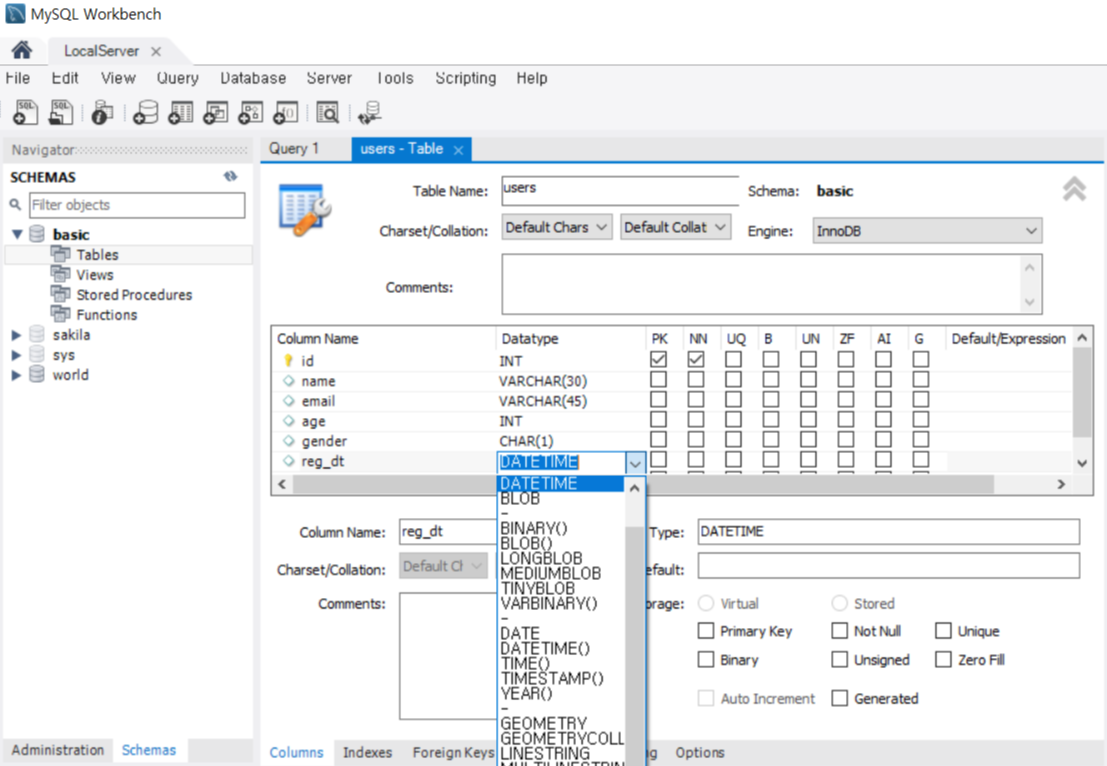
Task: Click the gender column diamond icon
Action: point(288,441)
